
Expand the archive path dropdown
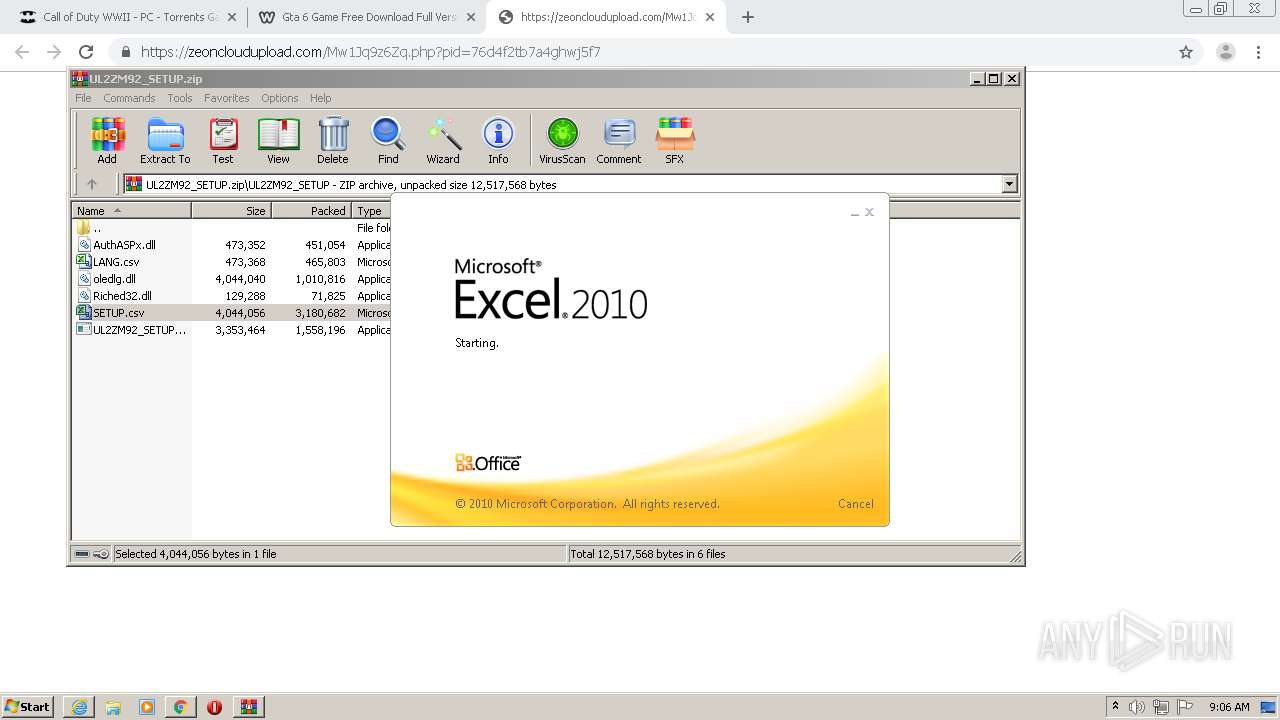pyautogui.click(x=1009, y=184)
